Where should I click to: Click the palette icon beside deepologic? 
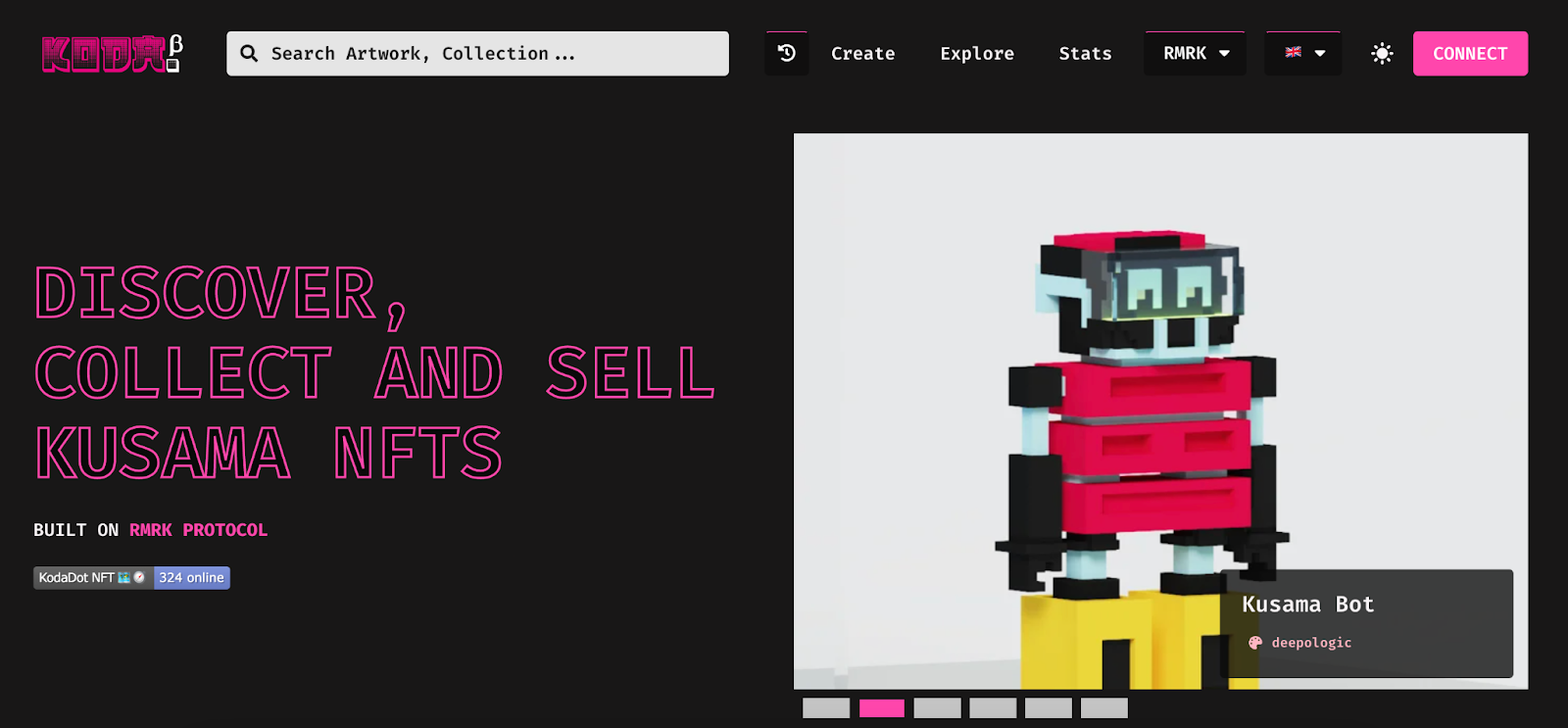click(1255, 643)
